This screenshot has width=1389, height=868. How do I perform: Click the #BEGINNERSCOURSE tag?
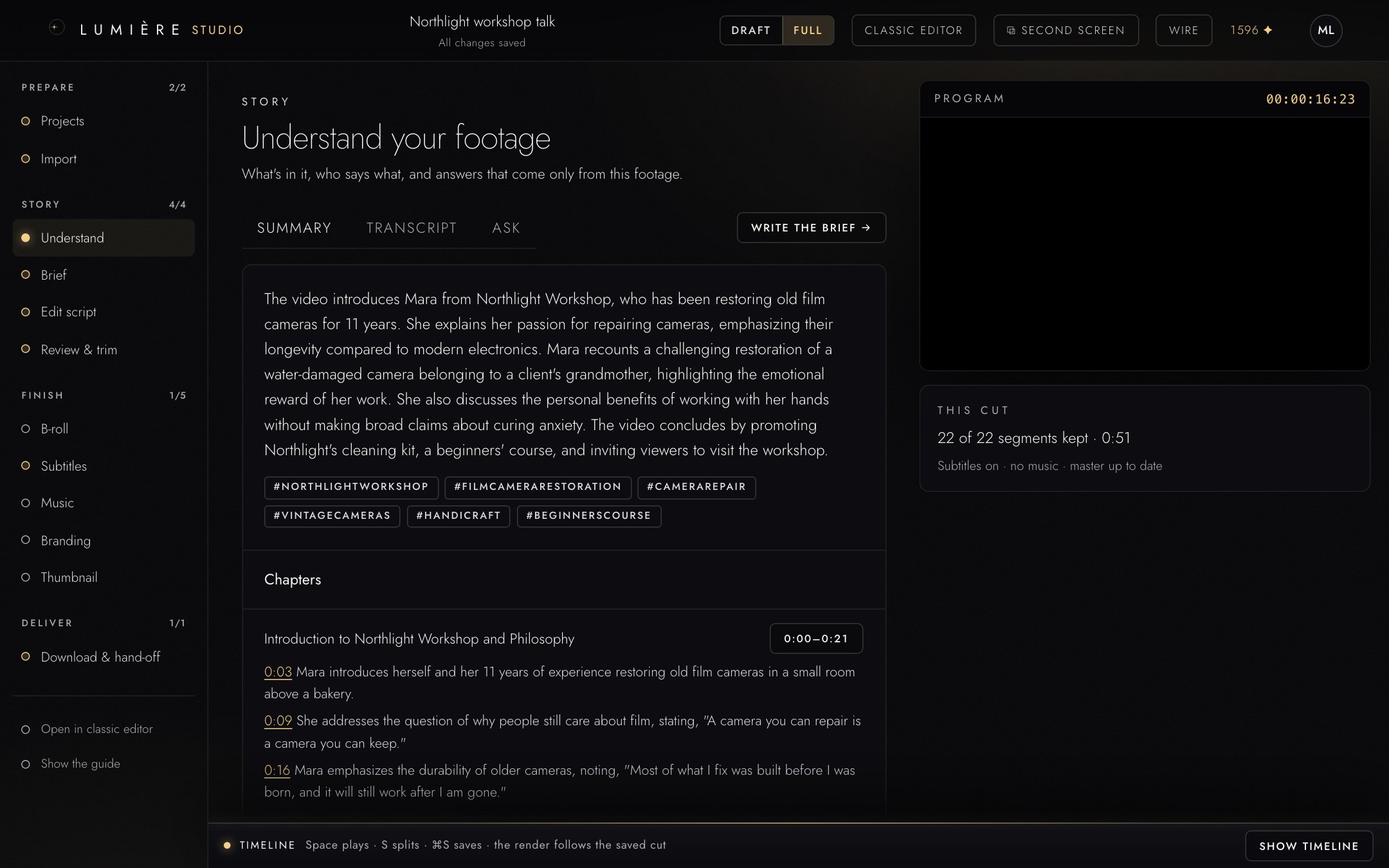tap(589, 516)
